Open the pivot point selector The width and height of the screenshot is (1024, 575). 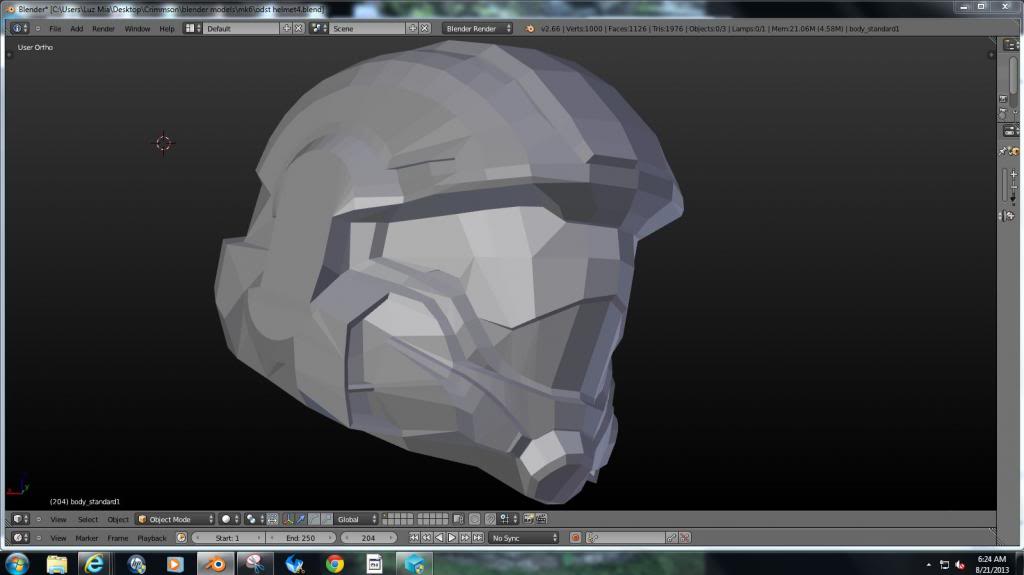[x=253, y=519]
